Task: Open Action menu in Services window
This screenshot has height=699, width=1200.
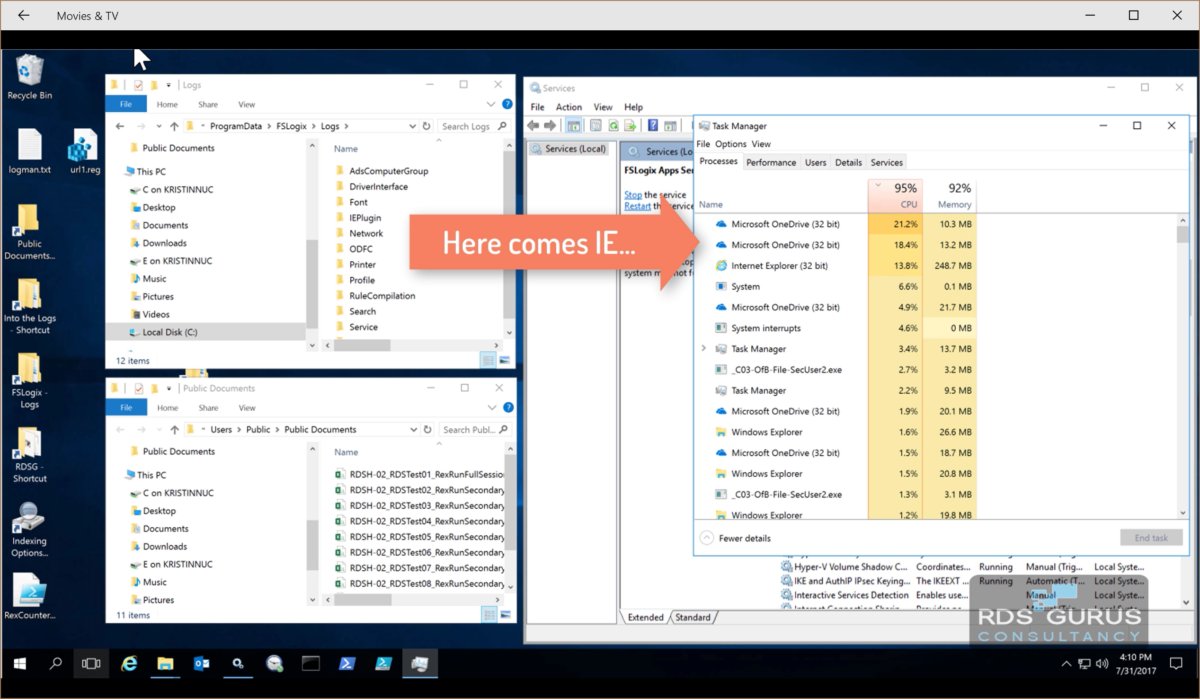Action: [569, 107]
